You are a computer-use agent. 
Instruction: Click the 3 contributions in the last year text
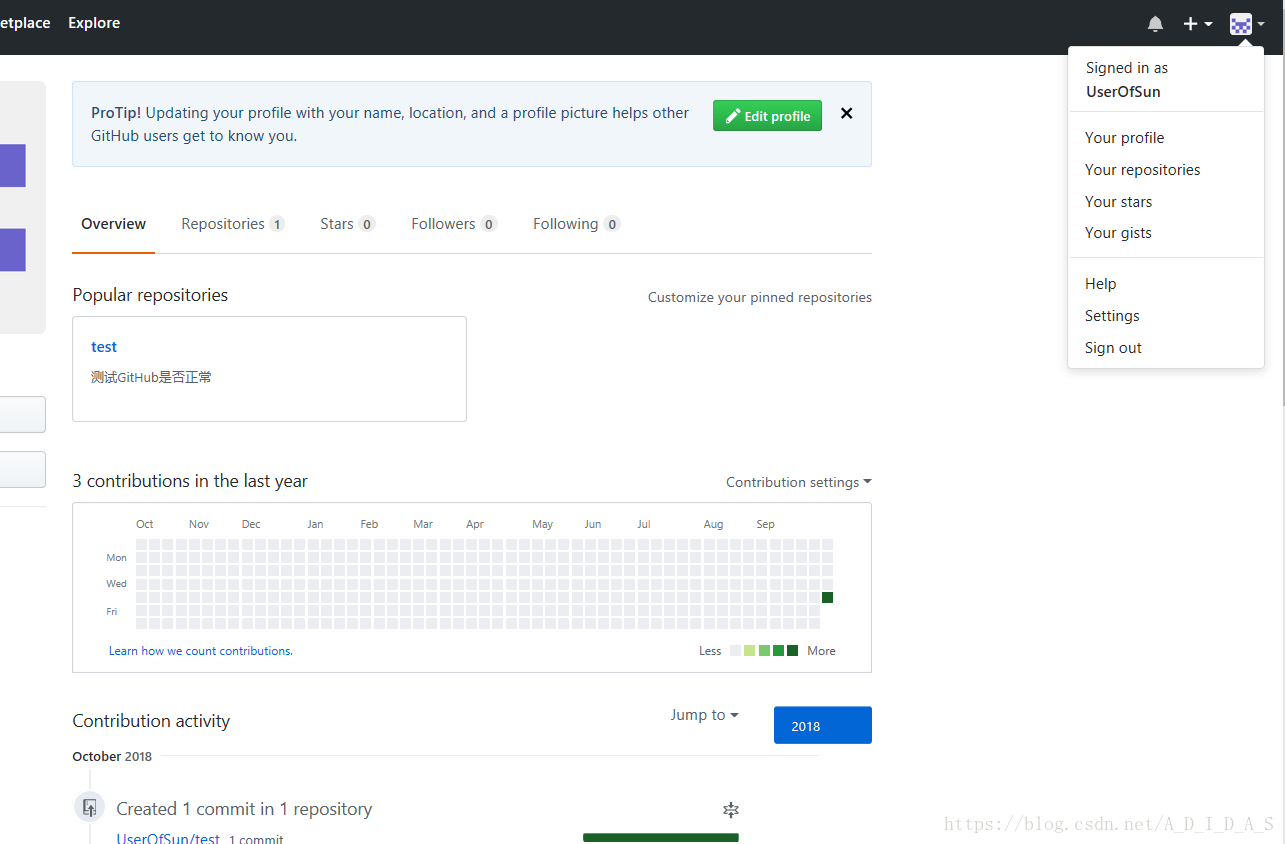pos(190,481)
